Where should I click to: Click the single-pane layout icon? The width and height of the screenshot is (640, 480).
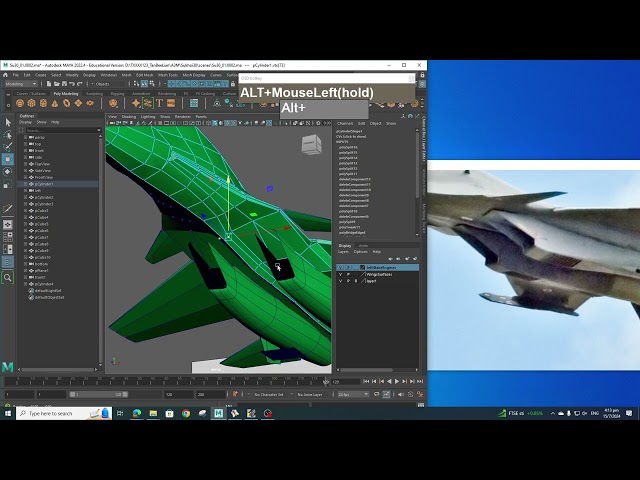coord(8,224)
